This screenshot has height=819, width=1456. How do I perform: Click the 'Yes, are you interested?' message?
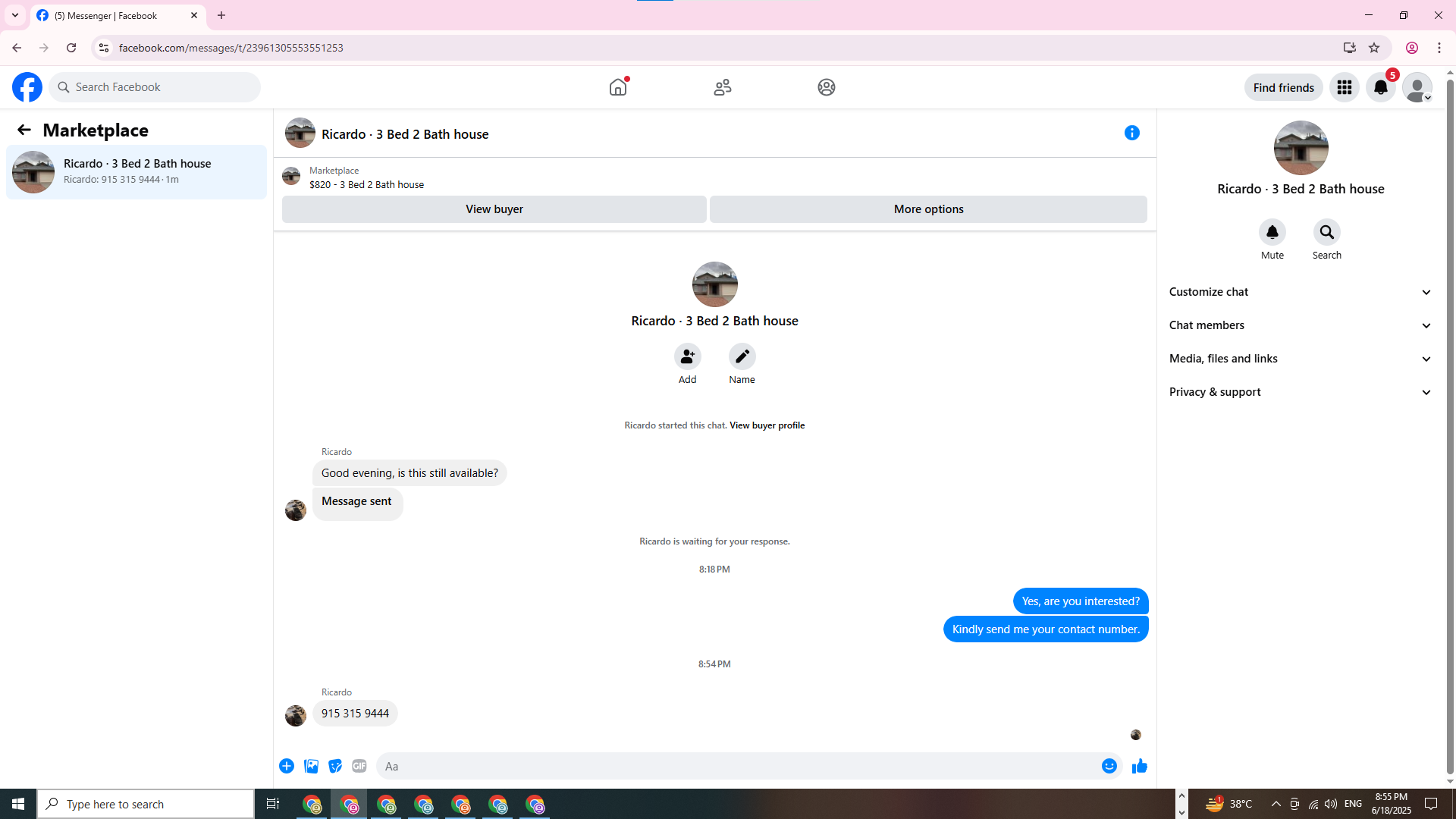click(1081, 601)
